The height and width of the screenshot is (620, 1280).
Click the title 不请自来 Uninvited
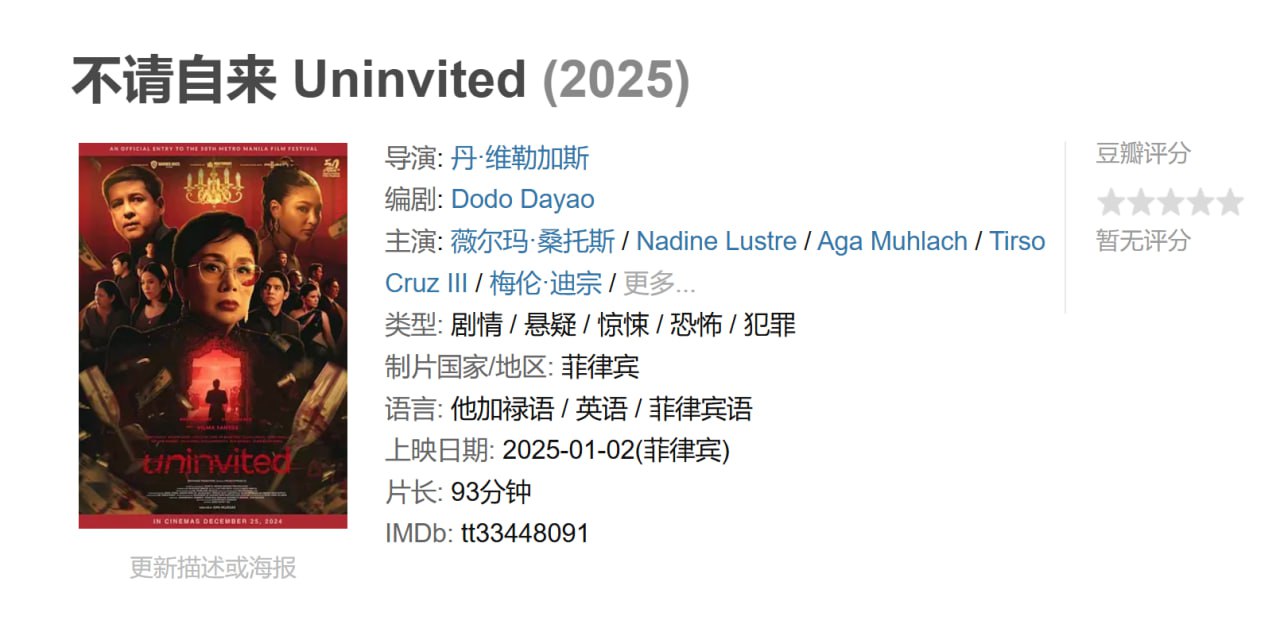coord(299,80)
